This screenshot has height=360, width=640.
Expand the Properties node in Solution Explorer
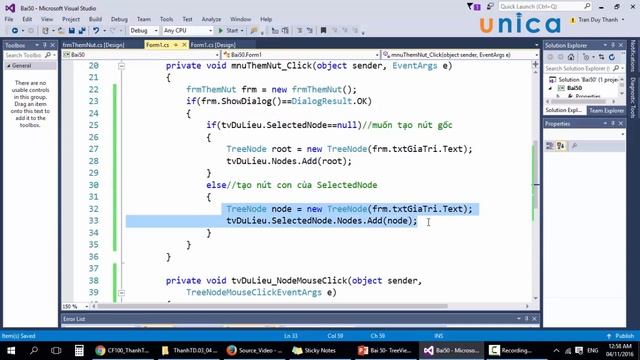(558, 96)
